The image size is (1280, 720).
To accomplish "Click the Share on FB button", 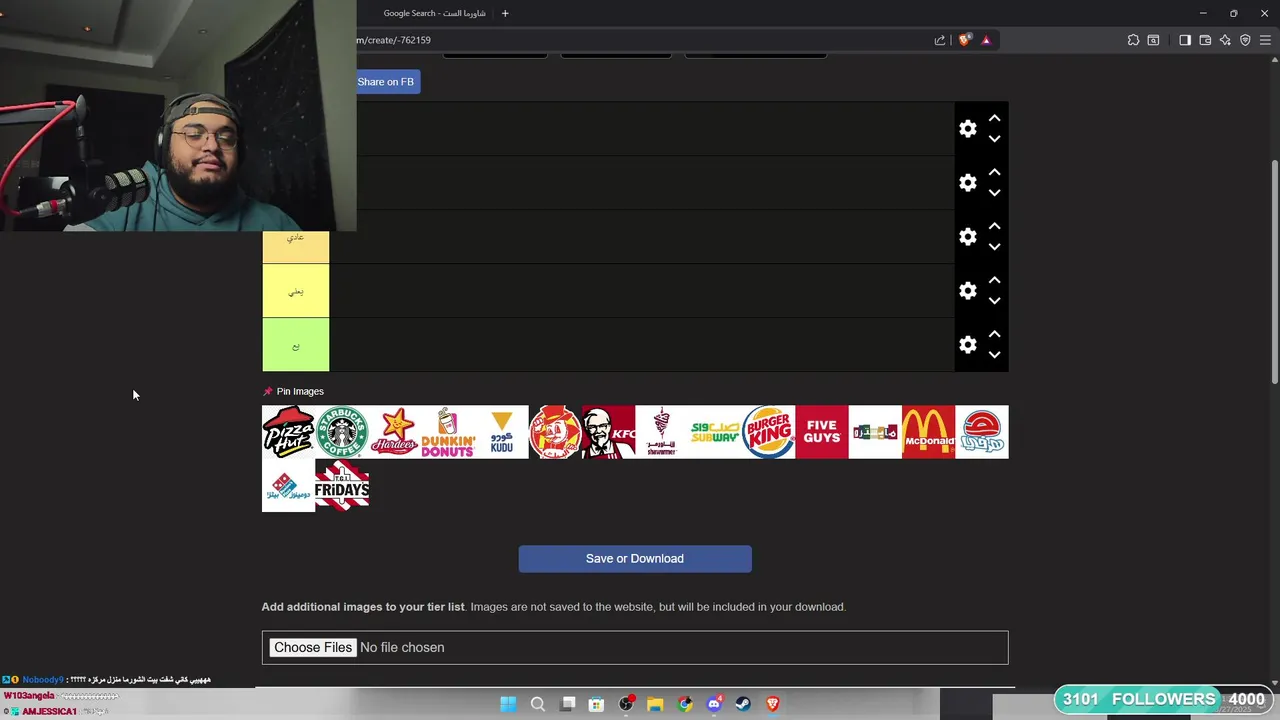I will (388, 82).
